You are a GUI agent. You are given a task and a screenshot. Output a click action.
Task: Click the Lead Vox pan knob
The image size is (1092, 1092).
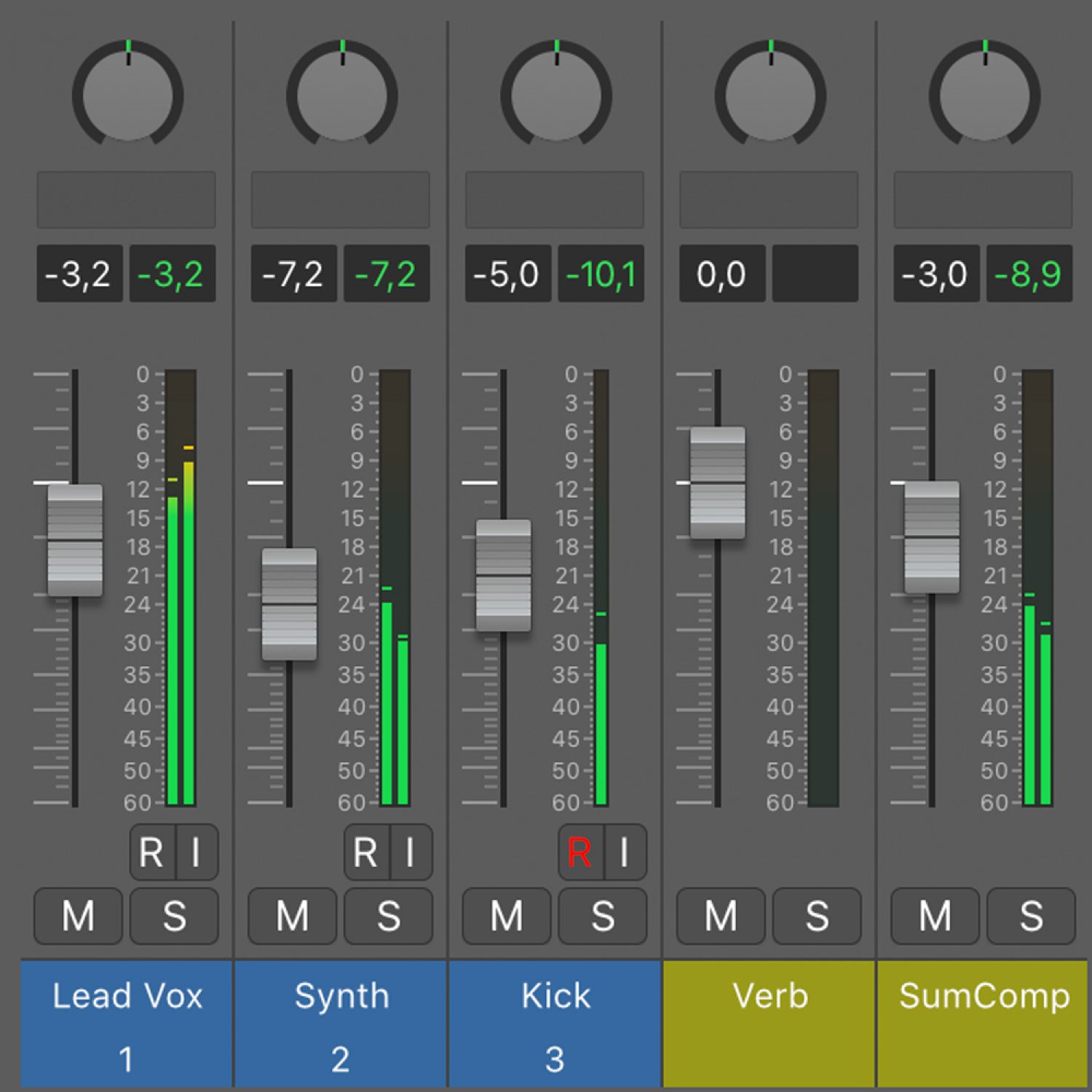[127, 95]
